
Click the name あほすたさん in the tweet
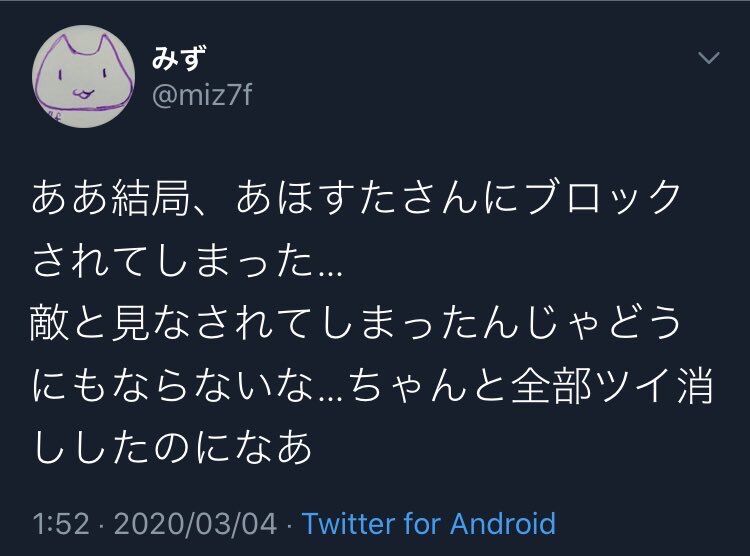(x=358, y=197)
